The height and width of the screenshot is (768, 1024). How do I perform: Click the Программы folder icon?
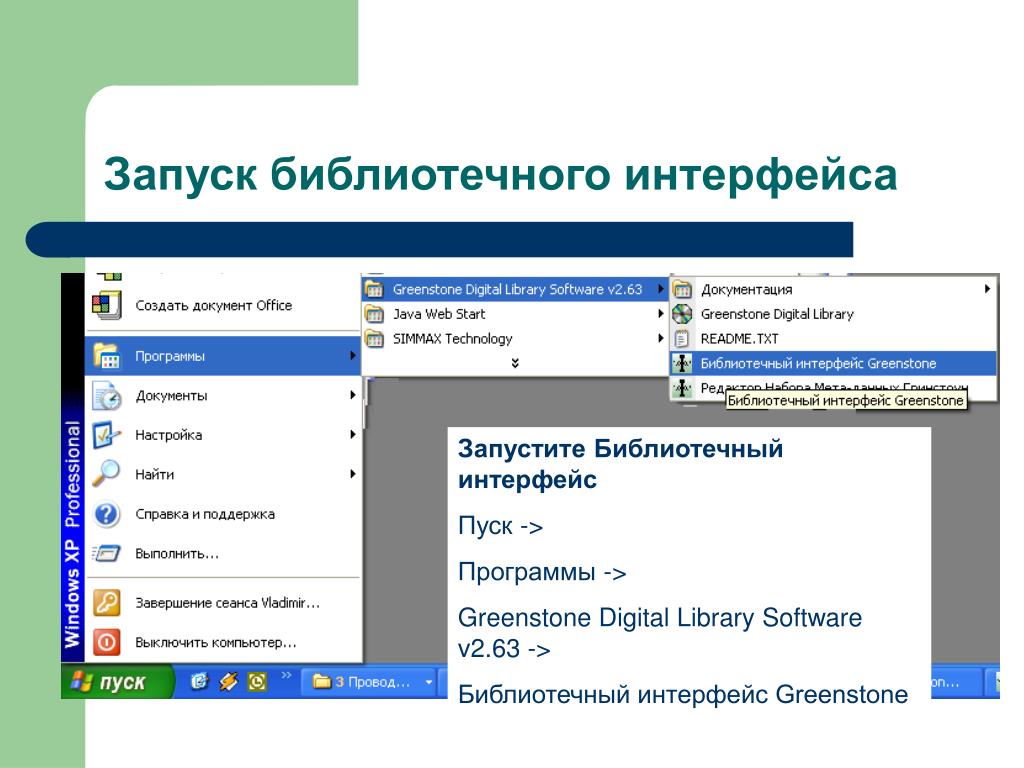point(106,356)
